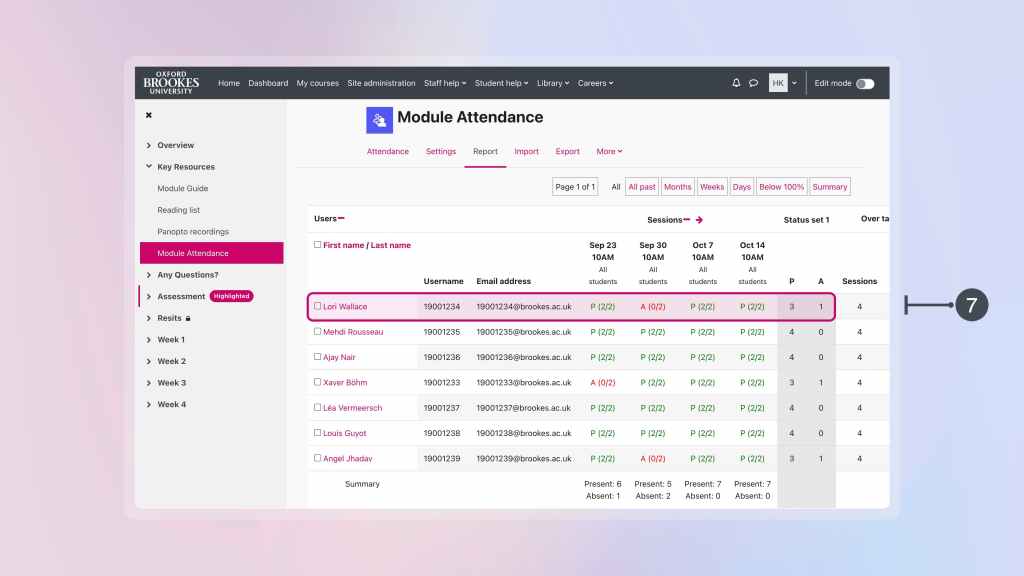Viewport: 1024px width, 576px height.
Task: Open the messaging chat bubble icon
Action: coord(754,83)
